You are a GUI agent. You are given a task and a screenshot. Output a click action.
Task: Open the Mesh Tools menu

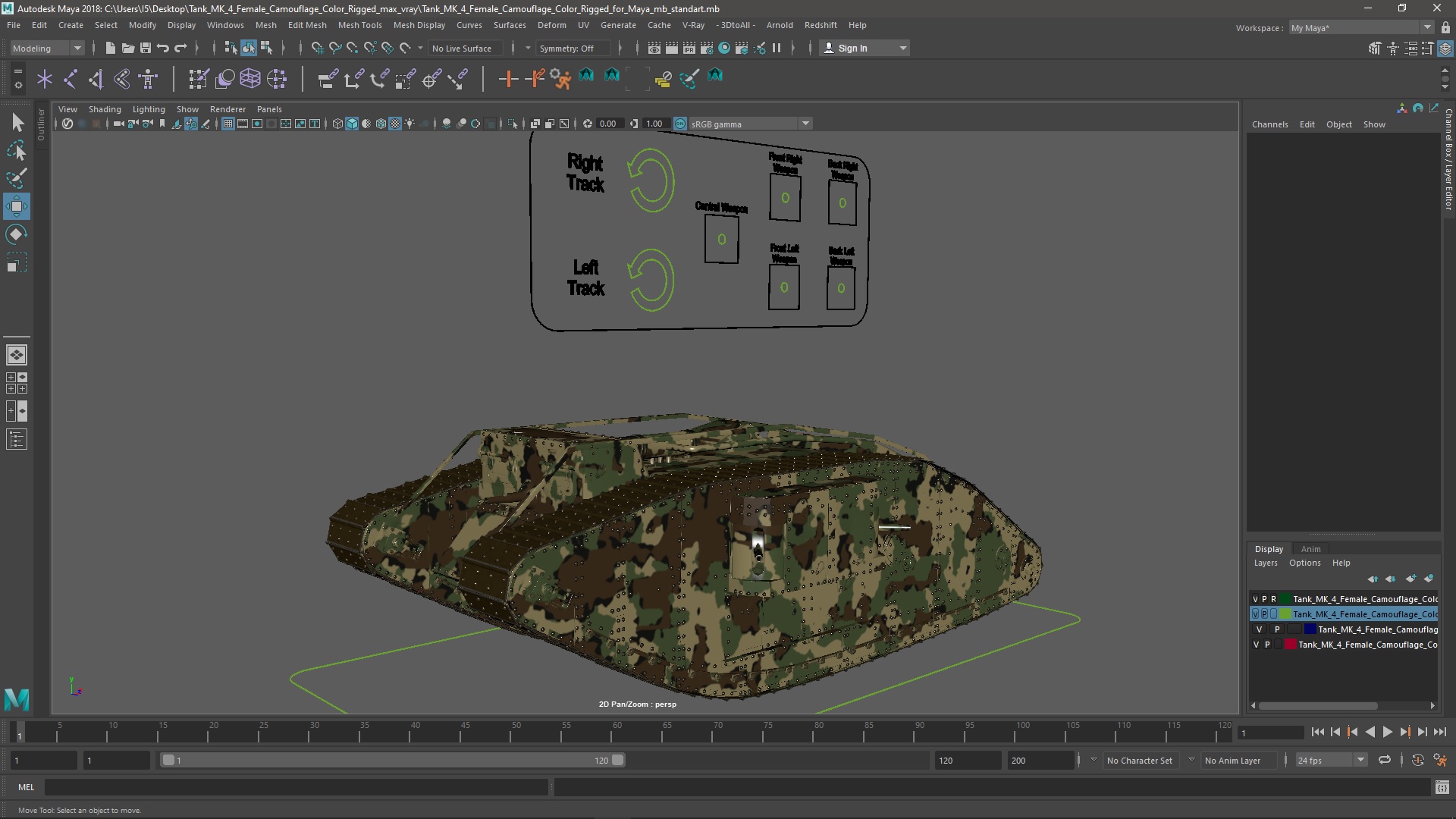click(x=359, y=25)
